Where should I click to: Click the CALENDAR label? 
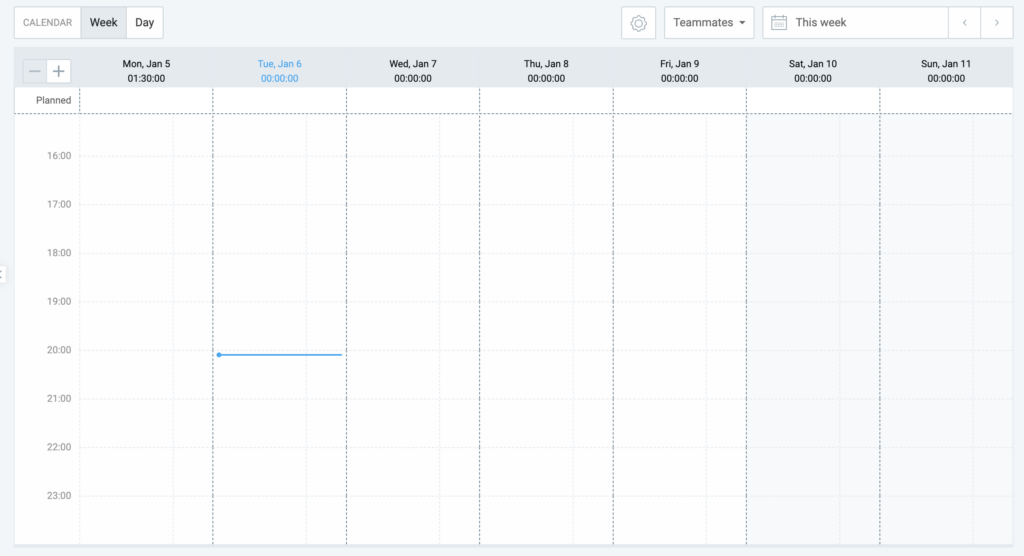47,23
